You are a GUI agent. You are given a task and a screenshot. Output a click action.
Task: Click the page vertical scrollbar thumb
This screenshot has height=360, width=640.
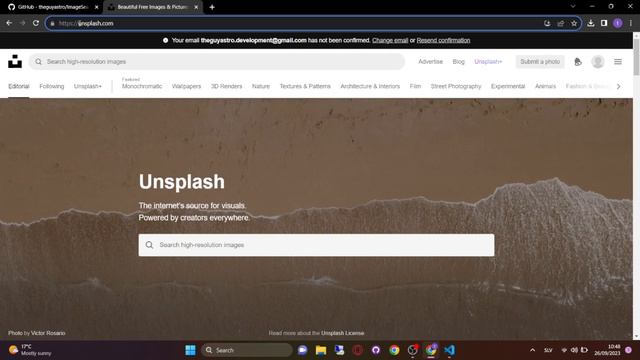(x=636, y=57)
